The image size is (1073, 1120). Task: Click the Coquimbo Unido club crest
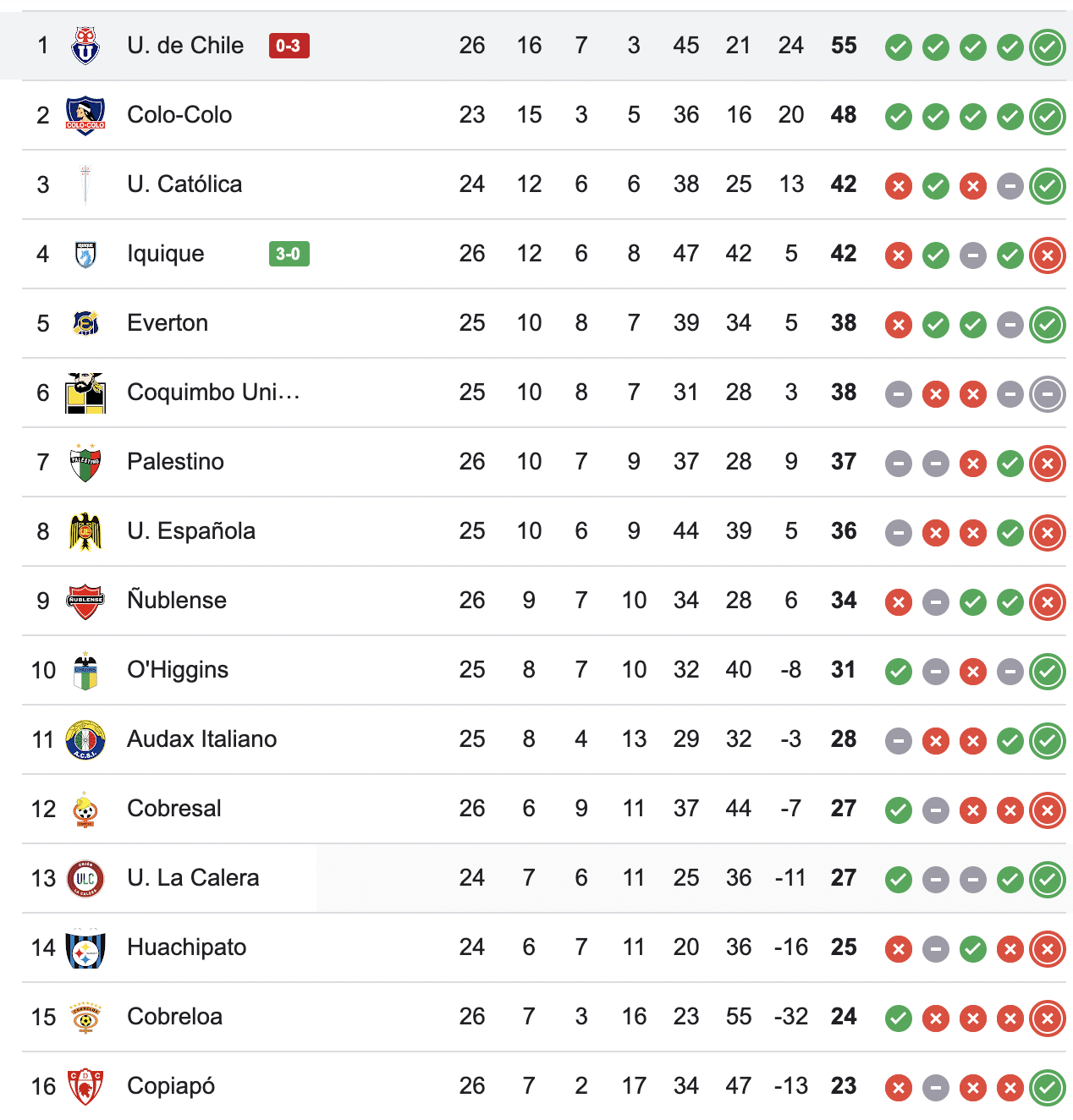click(x=85, y=393)
